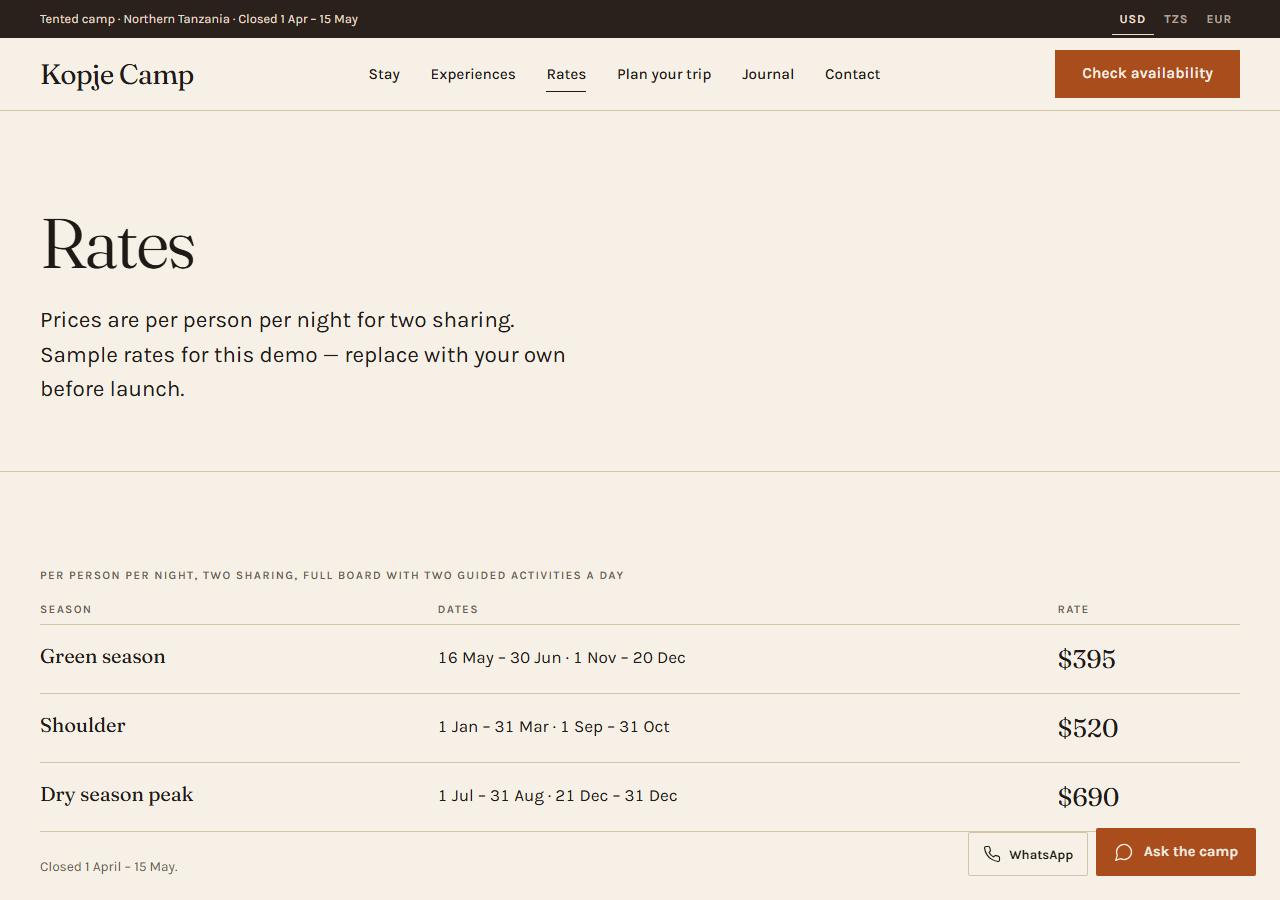Click dates '1 Jul – 31 Aug · 21 Dec – 31 Dec'

pyautogui.click(x=558, y=796)
